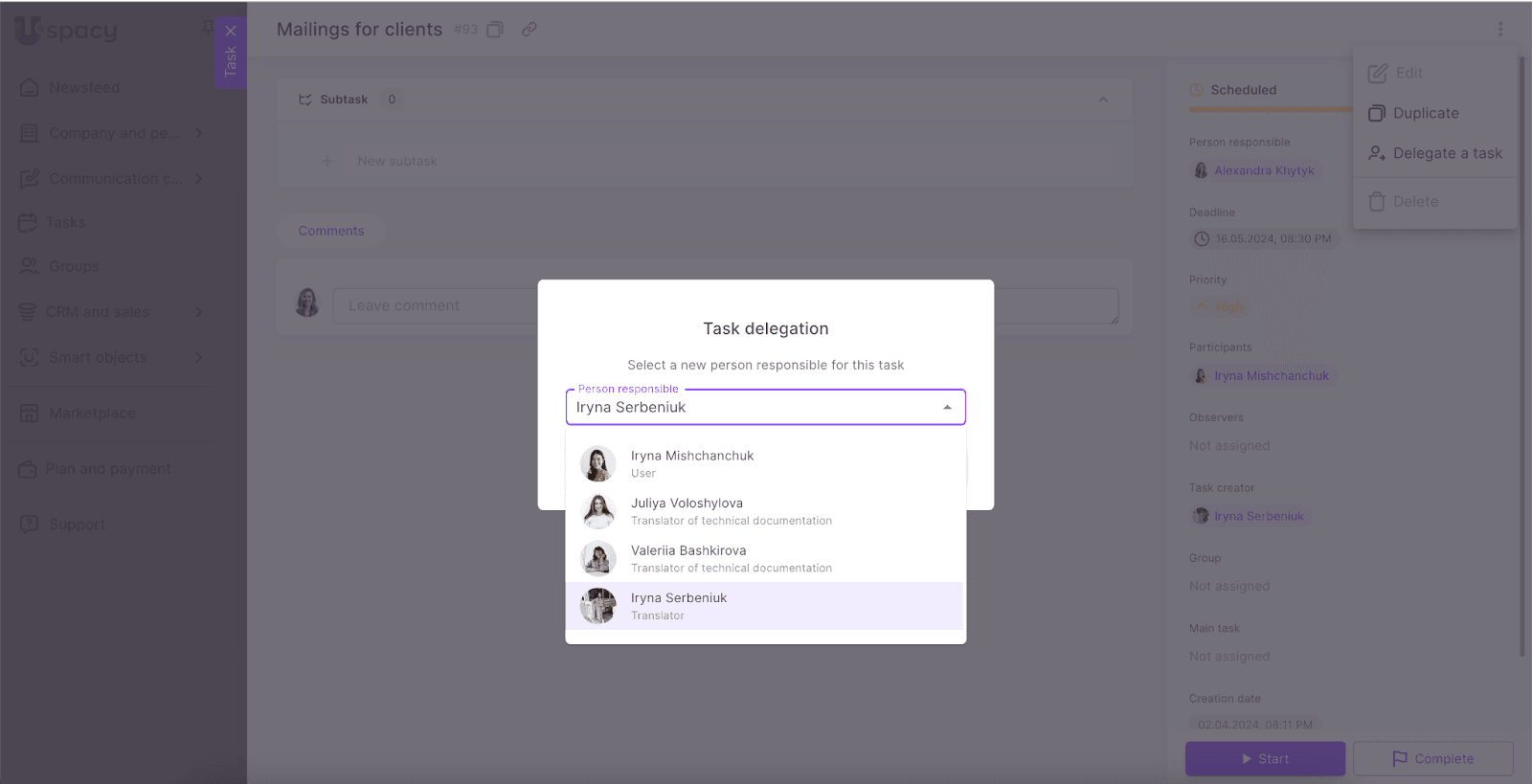
Task: Open the three-dot task options menu
Action: (x=1499, y=30)
